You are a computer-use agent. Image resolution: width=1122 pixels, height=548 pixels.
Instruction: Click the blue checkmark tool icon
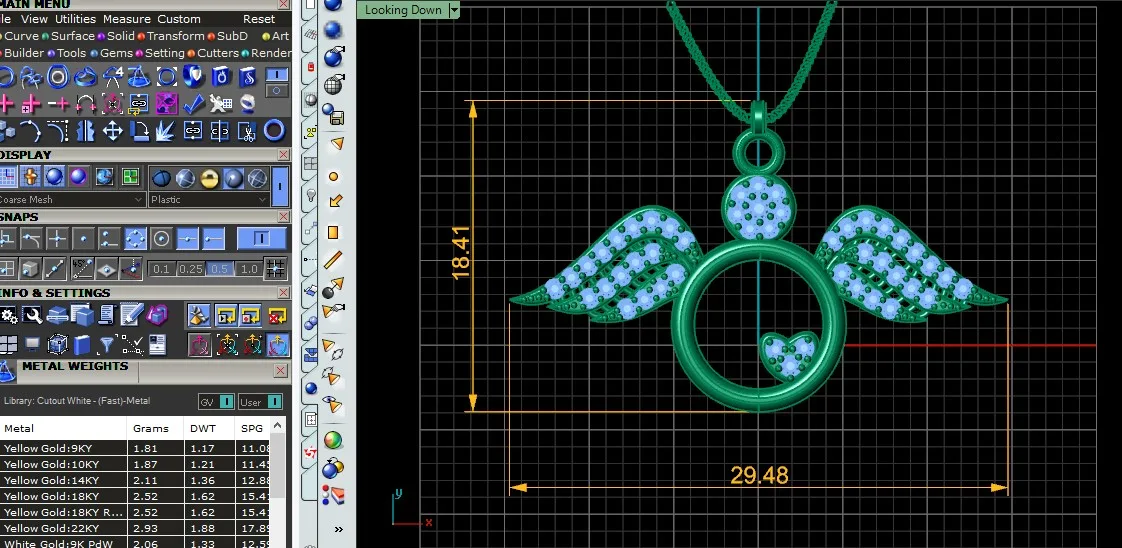[x=193, y=104]
